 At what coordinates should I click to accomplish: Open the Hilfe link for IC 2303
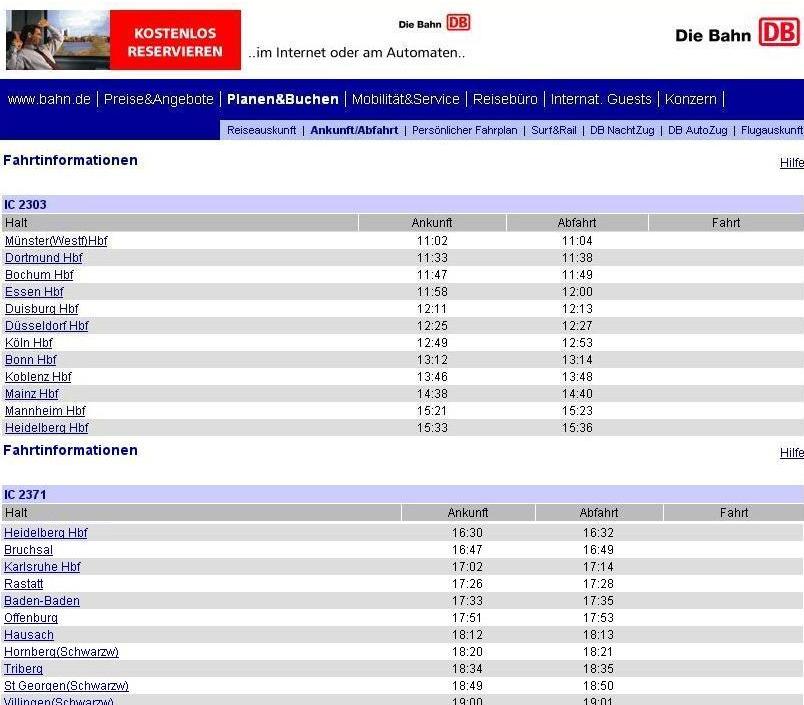(x=791, y=163)
